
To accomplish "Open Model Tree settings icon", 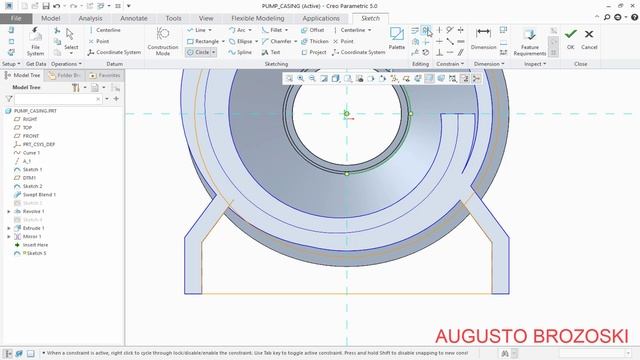I will point(76,87).
